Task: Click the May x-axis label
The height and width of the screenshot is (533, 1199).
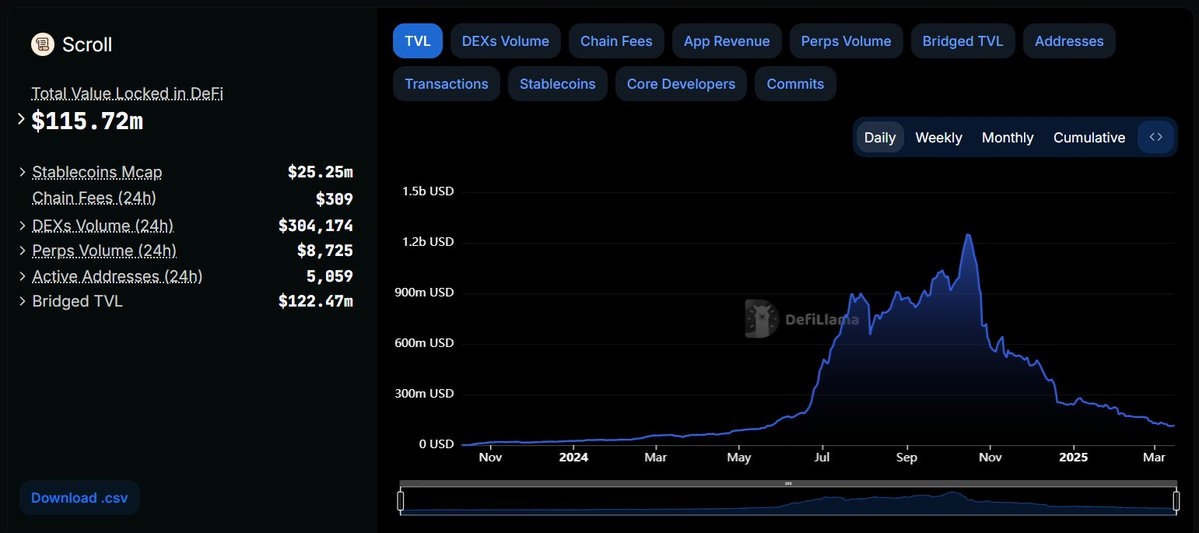Action: pyautogui.click(x=739, y=457)
